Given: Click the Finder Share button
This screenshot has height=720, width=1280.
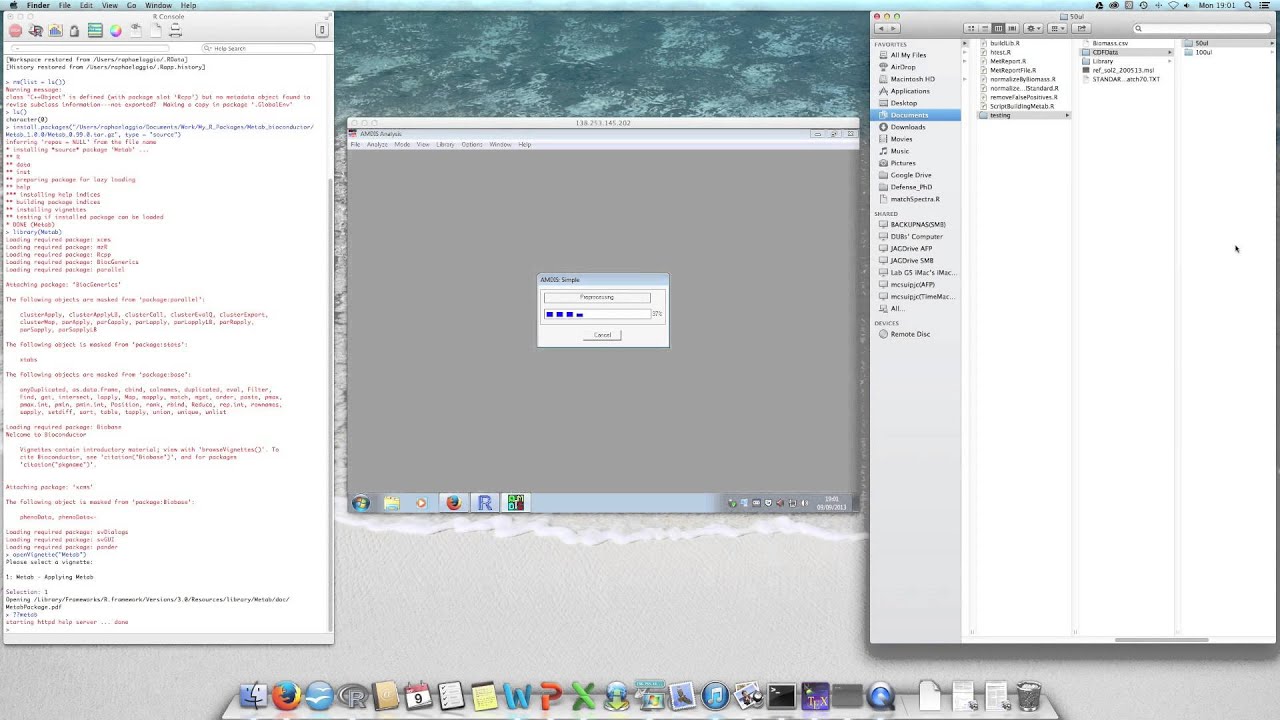Looking at the screenshot, I should tap(1081, 28).
